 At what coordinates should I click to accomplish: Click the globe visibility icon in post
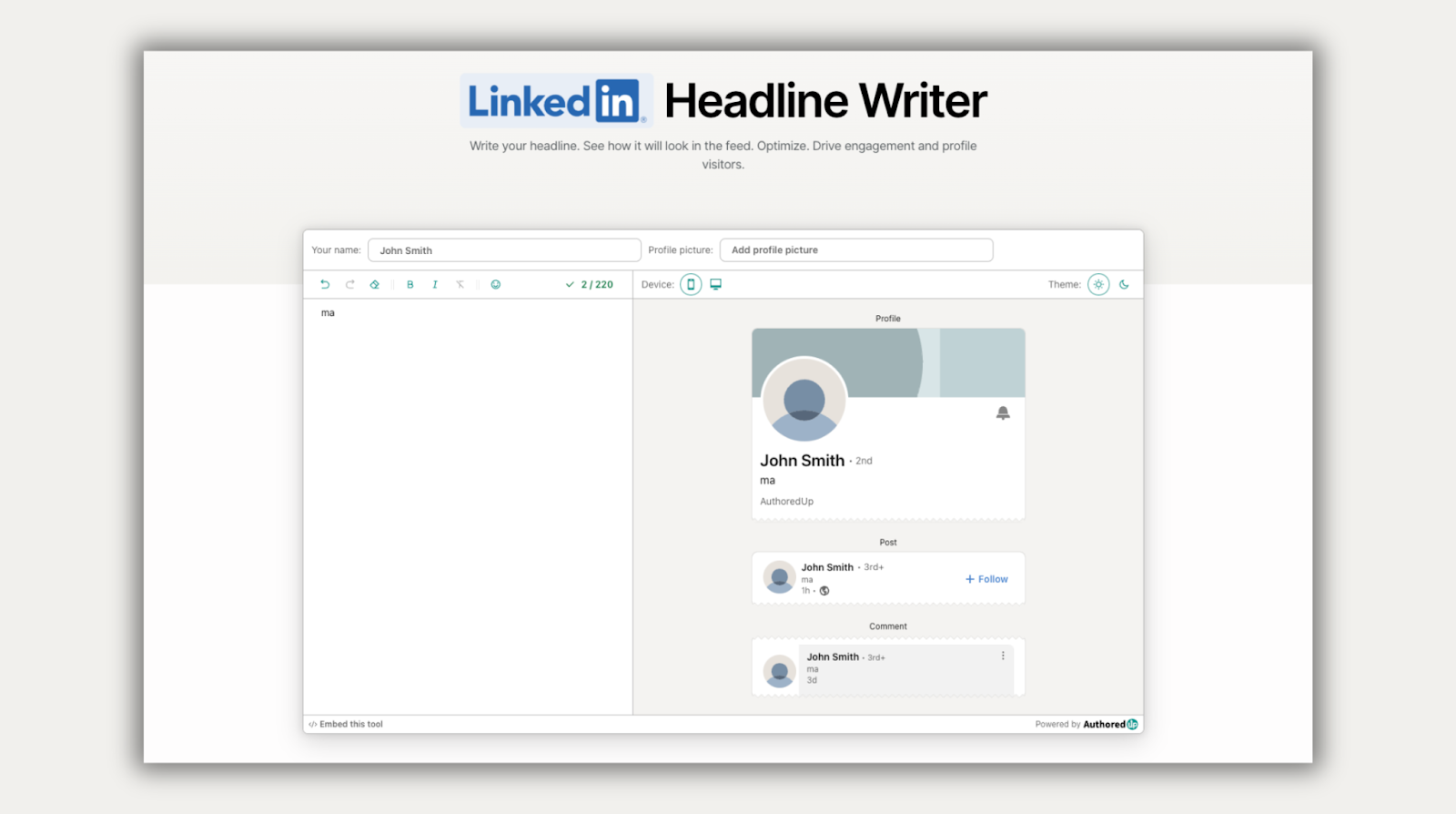pos(824,591)
